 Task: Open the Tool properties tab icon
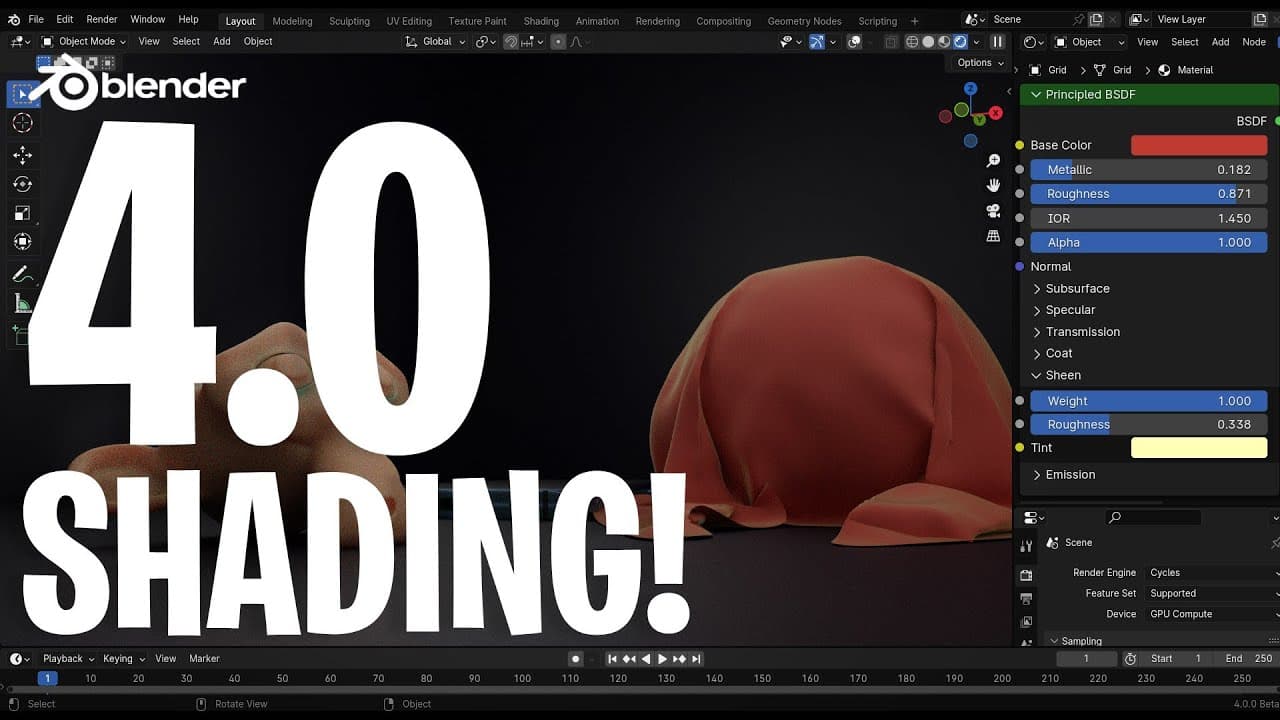point(1026,546)
